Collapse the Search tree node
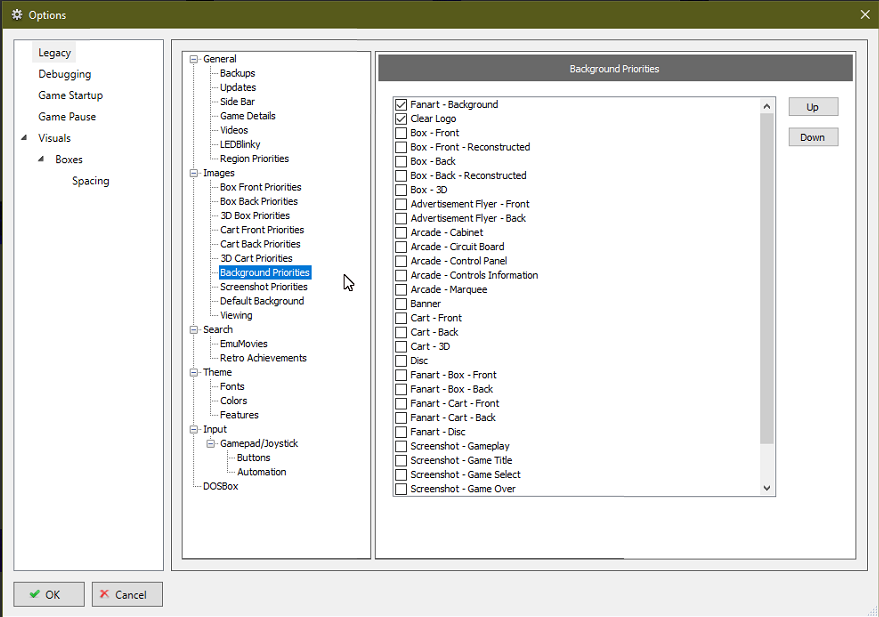This screenshot has height=617, width=879. click(194, 330)
